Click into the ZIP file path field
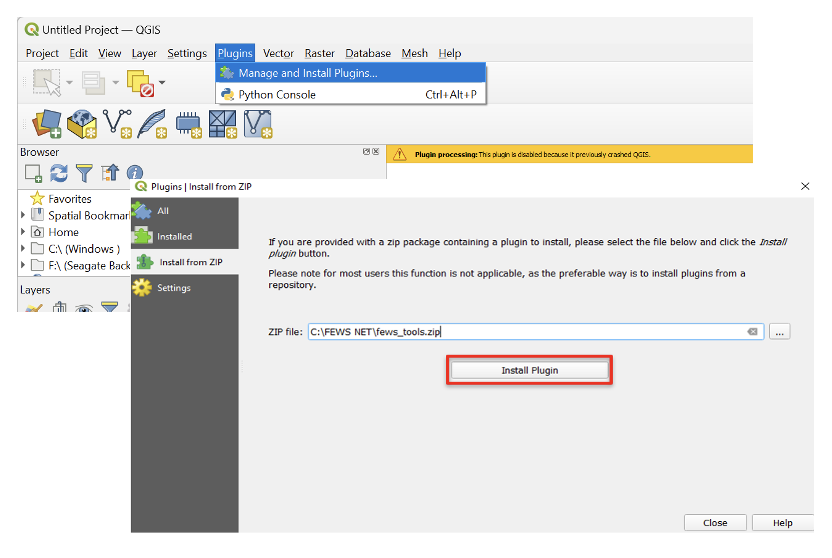The image size is (832, 558). coord(520,332)
